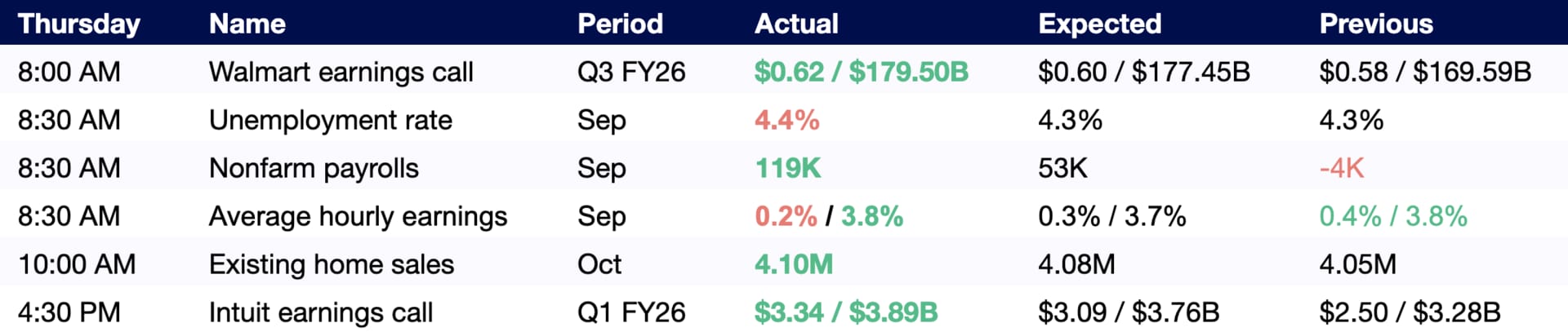Click Walmart actual value $0.62 / $179.50B

click(x=861, y=72)
